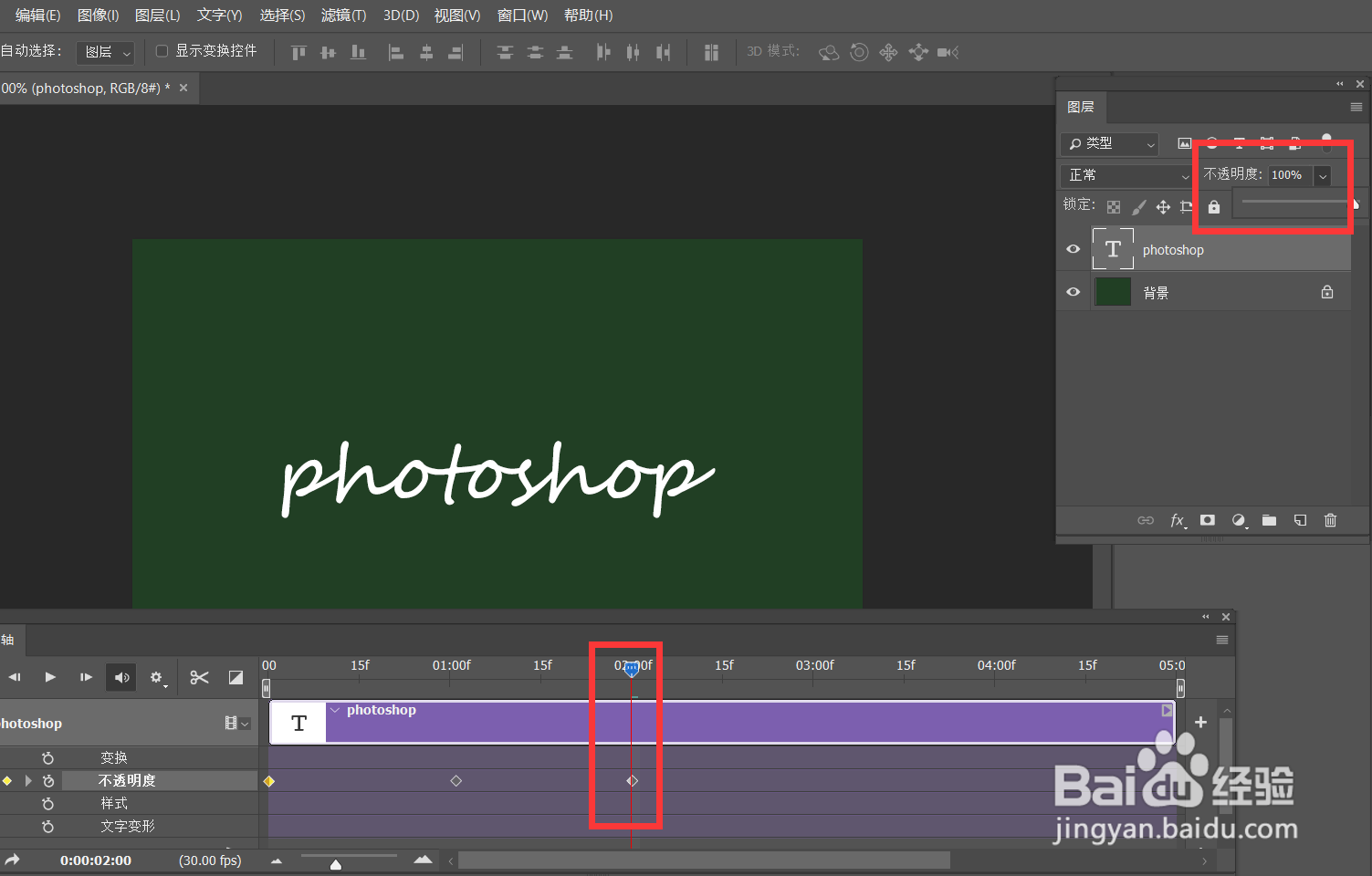The height and width of the screenshot is (876, 1372).
Task: Open the layer filter 类型 dropdown
Action: (x=1110, y=144)
